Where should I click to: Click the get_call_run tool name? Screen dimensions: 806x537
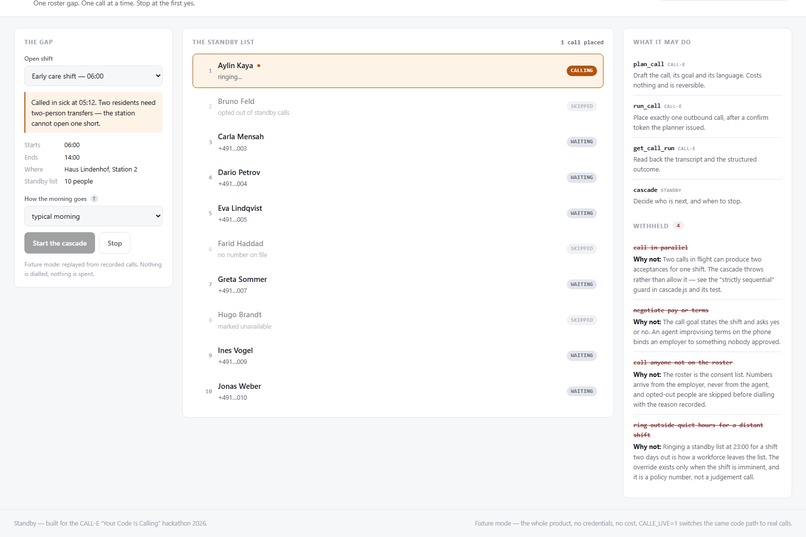(x=653, y=148)
